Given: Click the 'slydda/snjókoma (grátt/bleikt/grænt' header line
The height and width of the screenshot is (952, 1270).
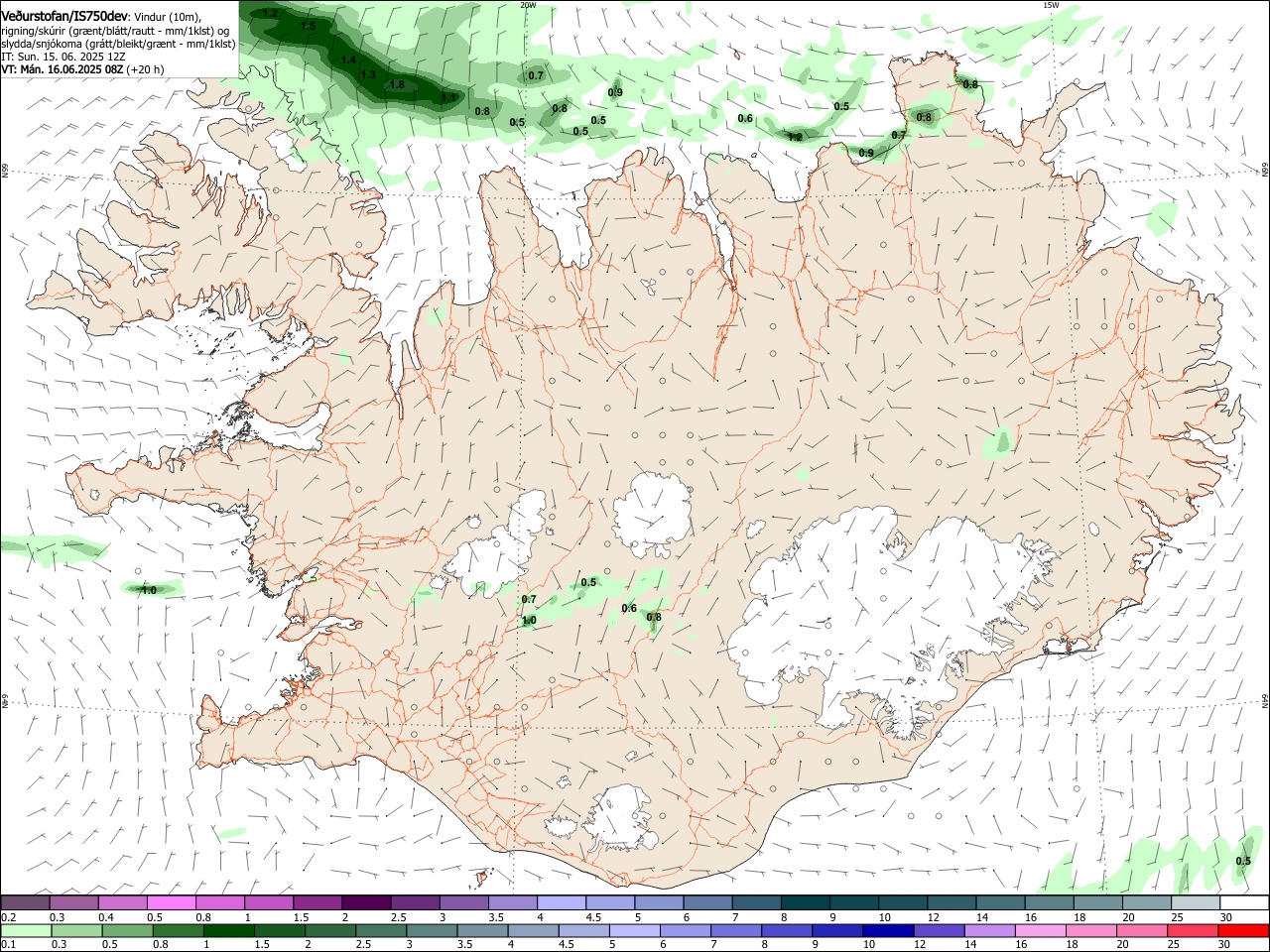Looking at the screenshot, I should (118, 44).
